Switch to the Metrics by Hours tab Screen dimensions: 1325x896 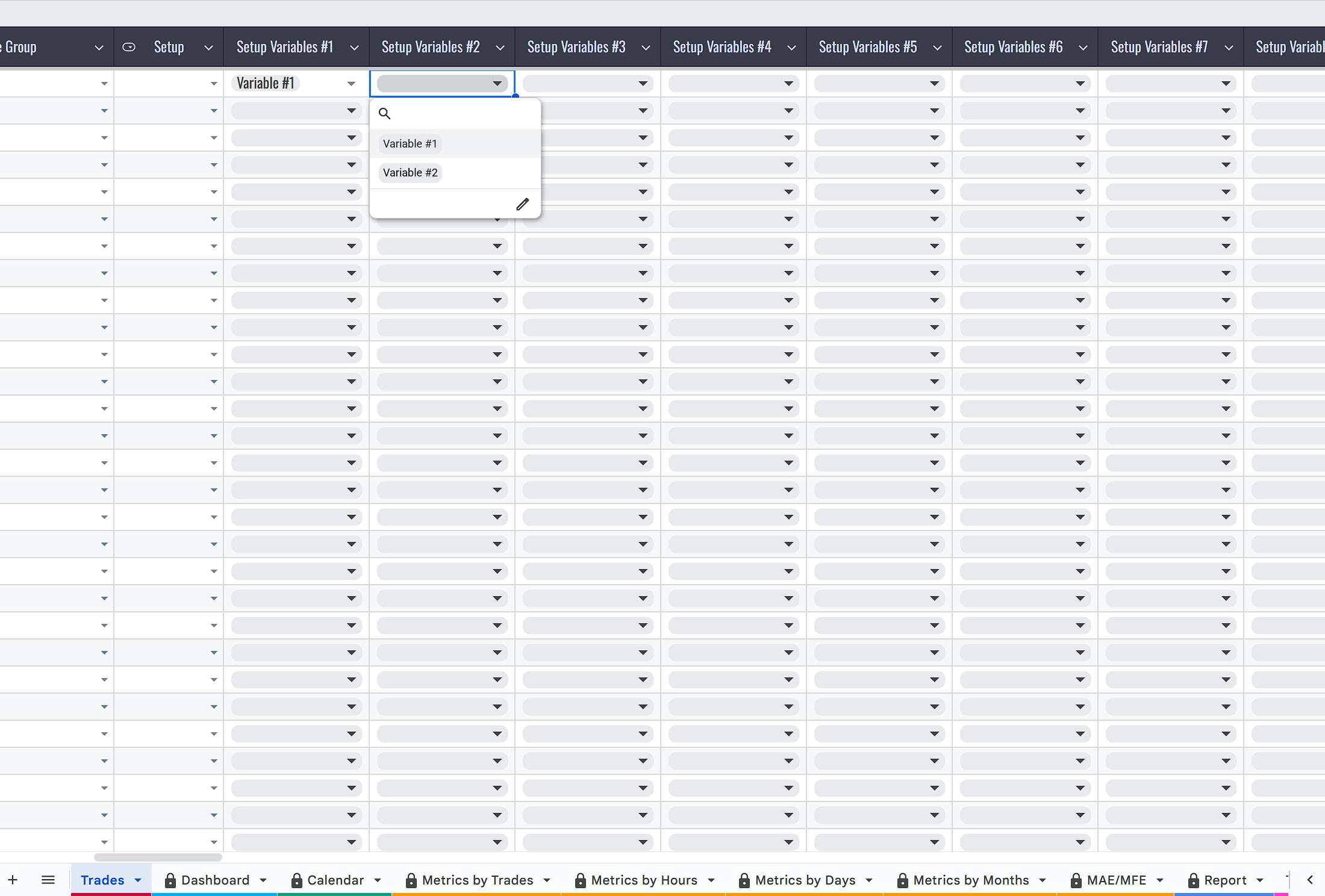click(x=644, y=880)
